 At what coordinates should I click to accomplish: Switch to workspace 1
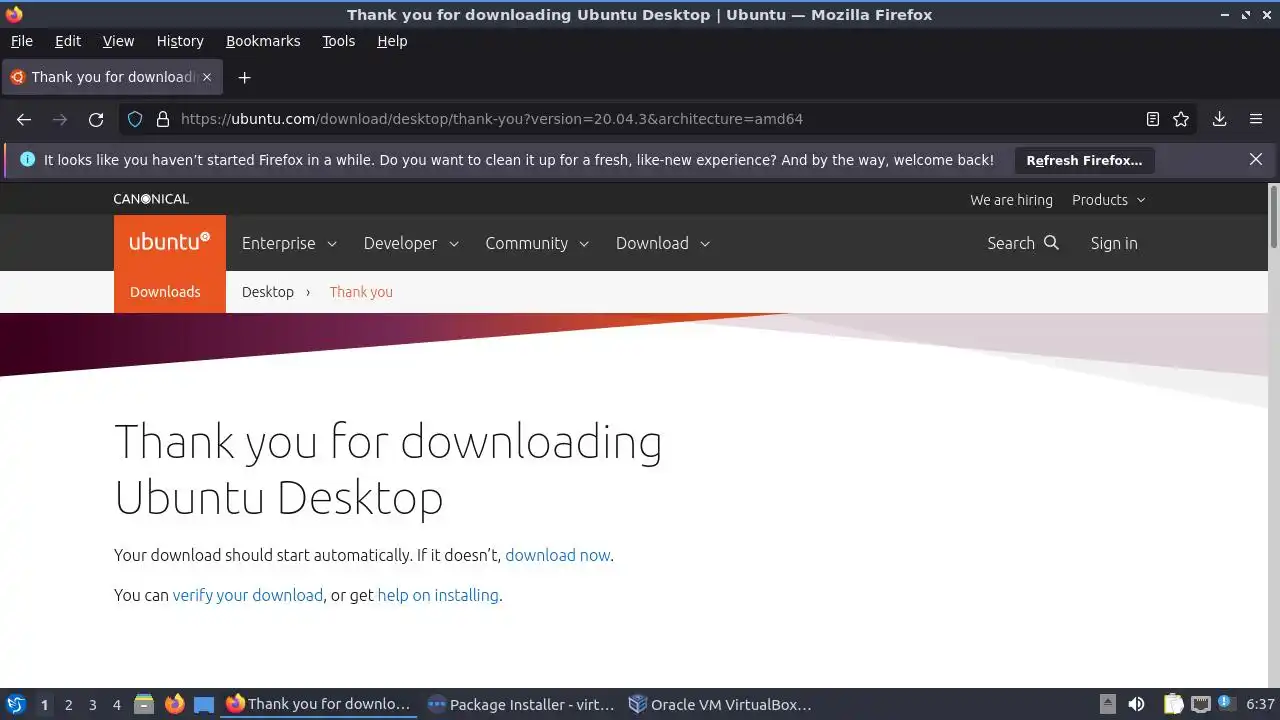(44, 705)
